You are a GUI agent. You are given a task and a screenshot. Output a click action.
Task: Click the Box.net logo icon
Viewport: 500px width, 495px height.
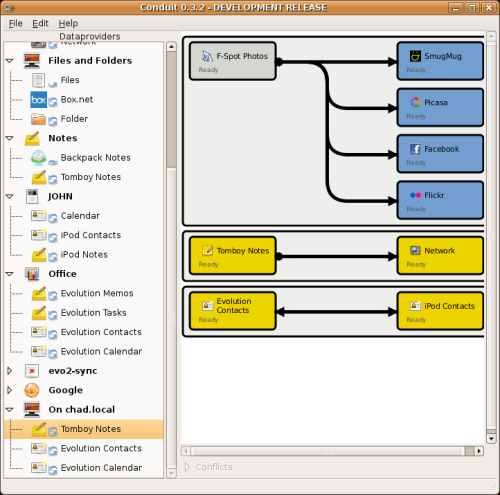tap(38, 100)
